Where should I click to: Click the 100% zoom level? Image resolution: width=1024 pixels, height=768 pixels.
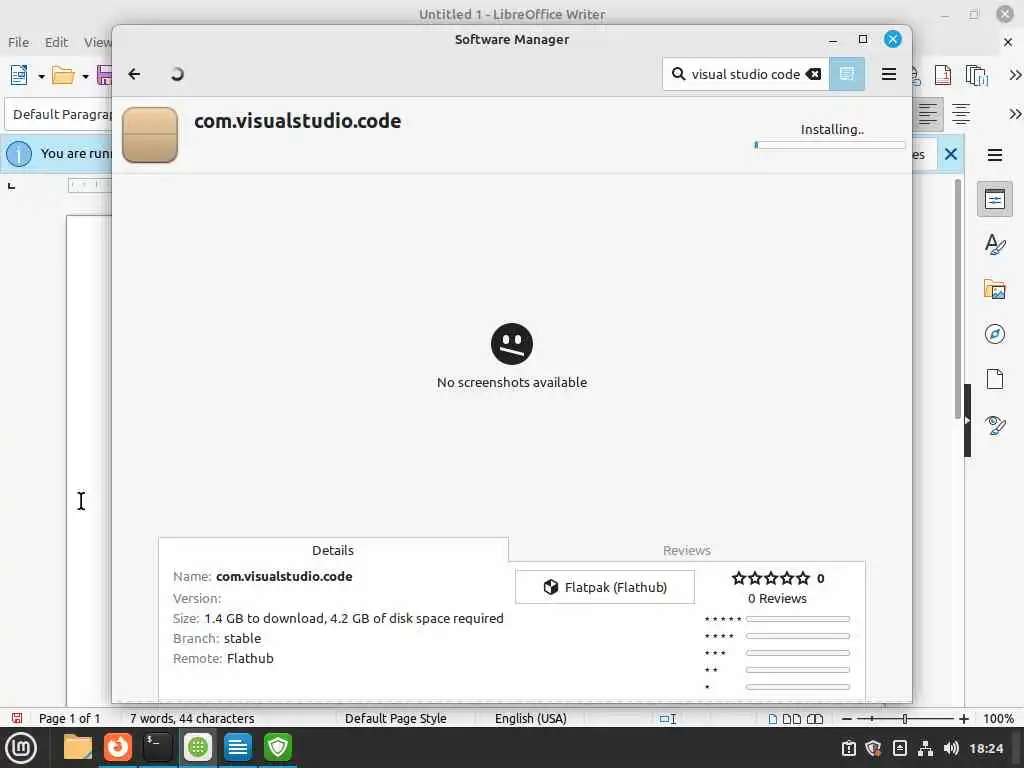999,718
